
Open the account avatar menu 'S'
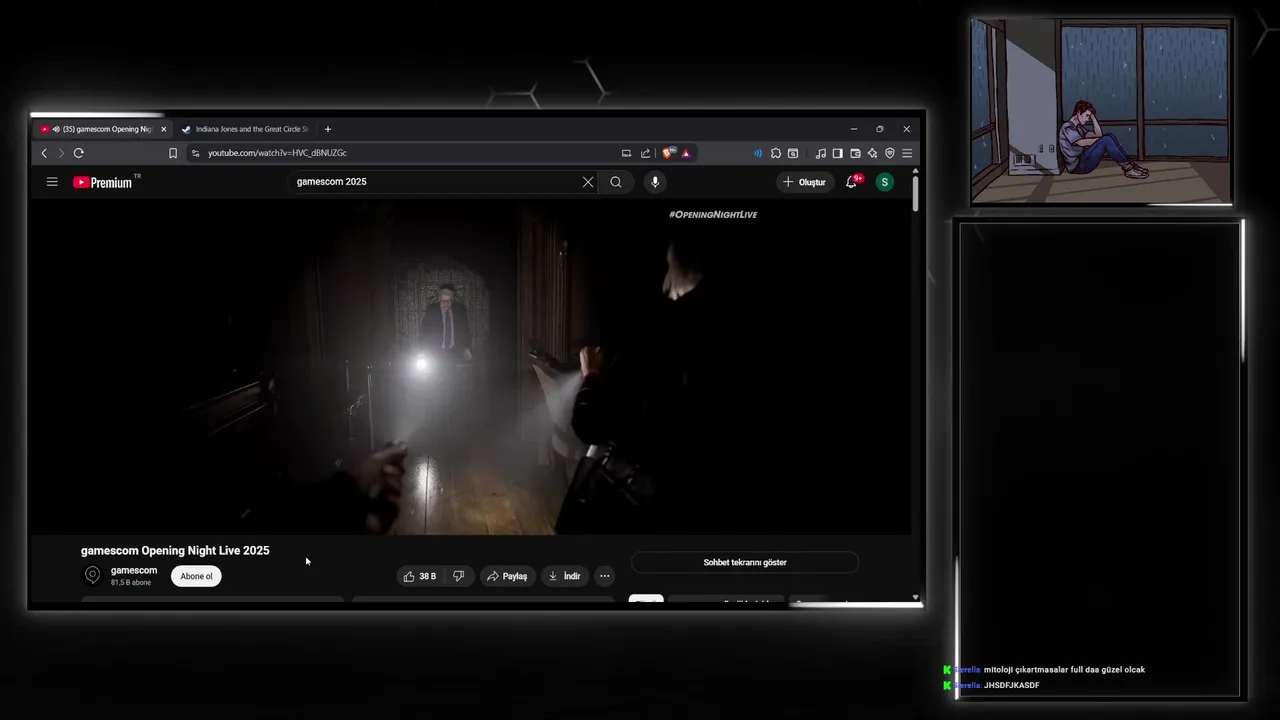click(x=884, y=182)
